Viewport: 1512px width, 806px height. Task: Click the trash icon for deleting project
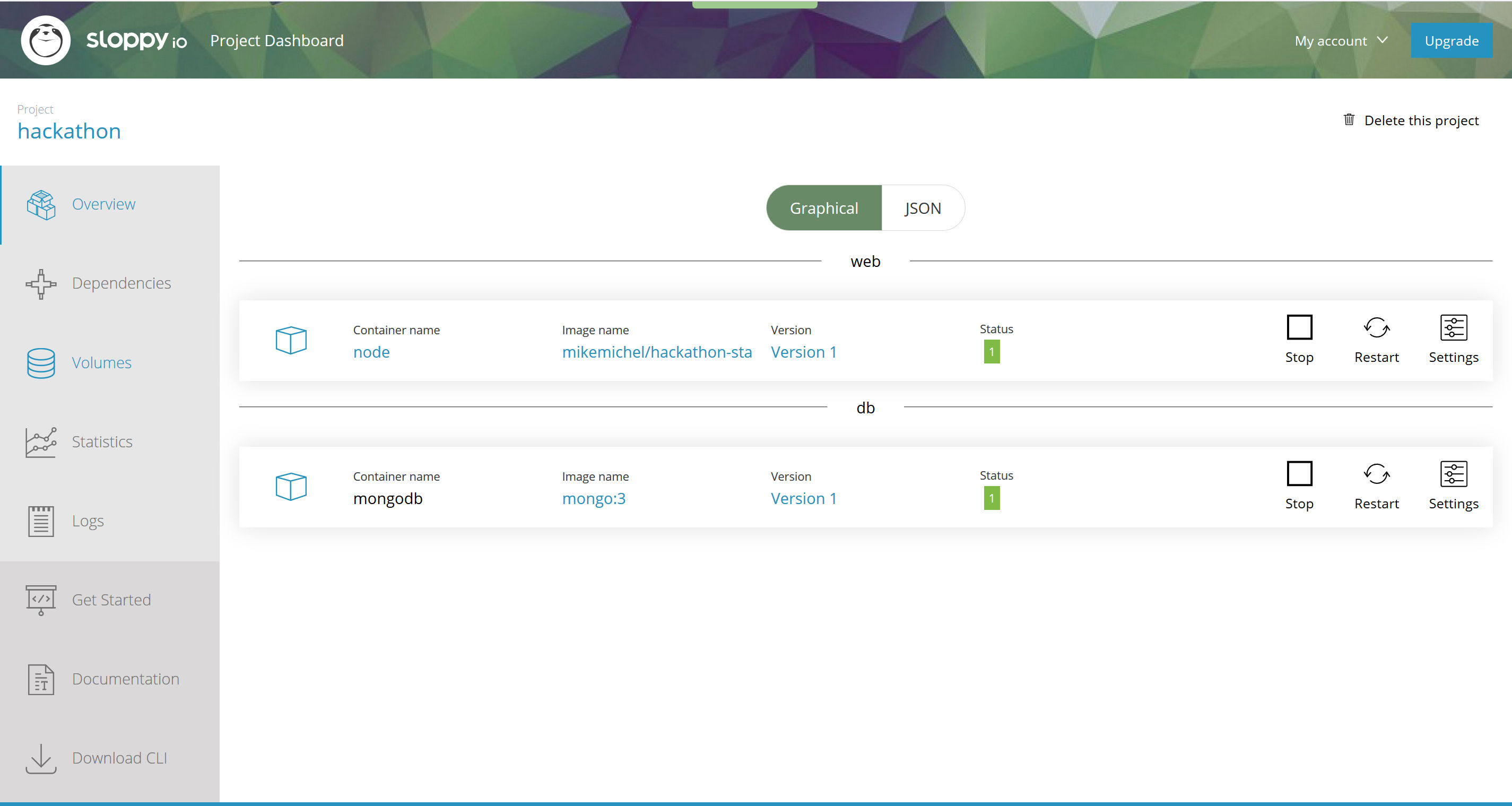pos(1350,120)
